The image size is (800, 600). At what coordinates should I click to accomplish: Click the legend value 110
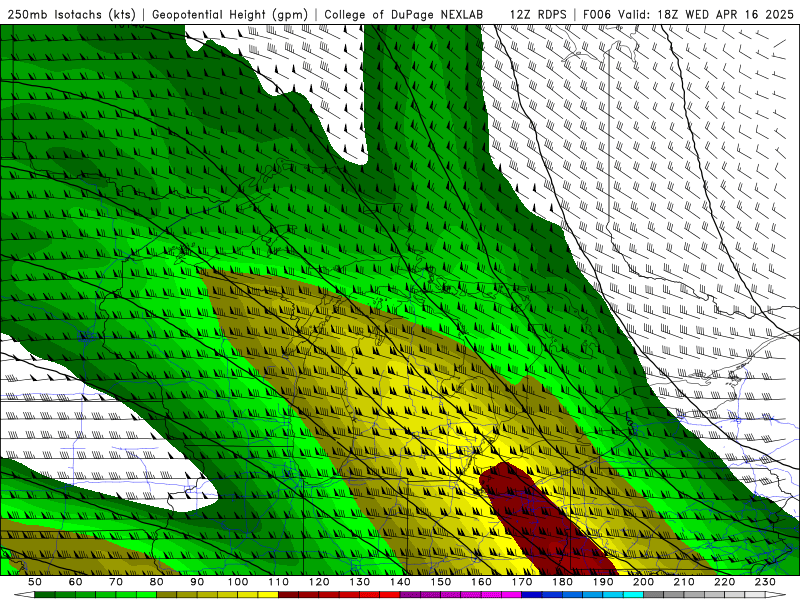point(278,582)
